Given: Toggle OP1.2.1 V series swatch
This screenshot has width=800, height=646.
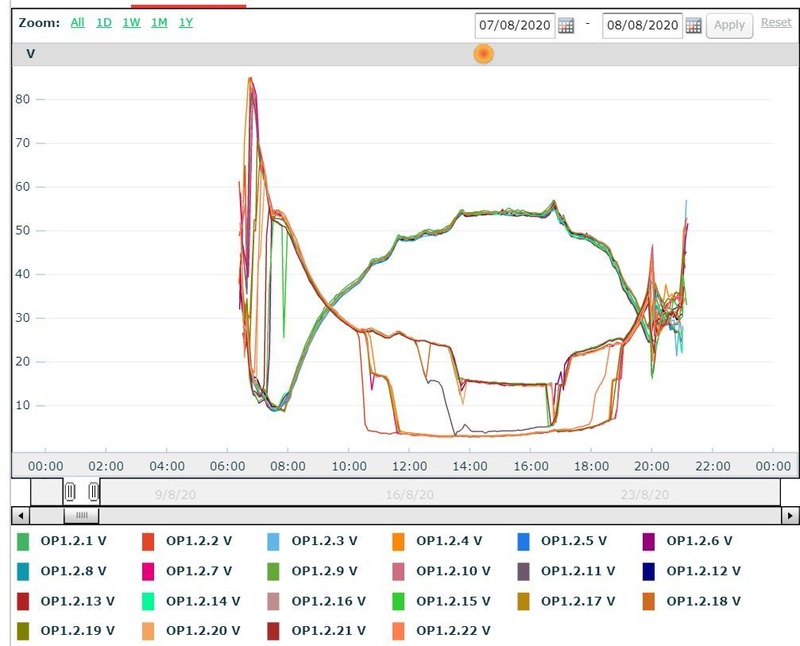Looking at the screenshot, I should pos(23,541).
